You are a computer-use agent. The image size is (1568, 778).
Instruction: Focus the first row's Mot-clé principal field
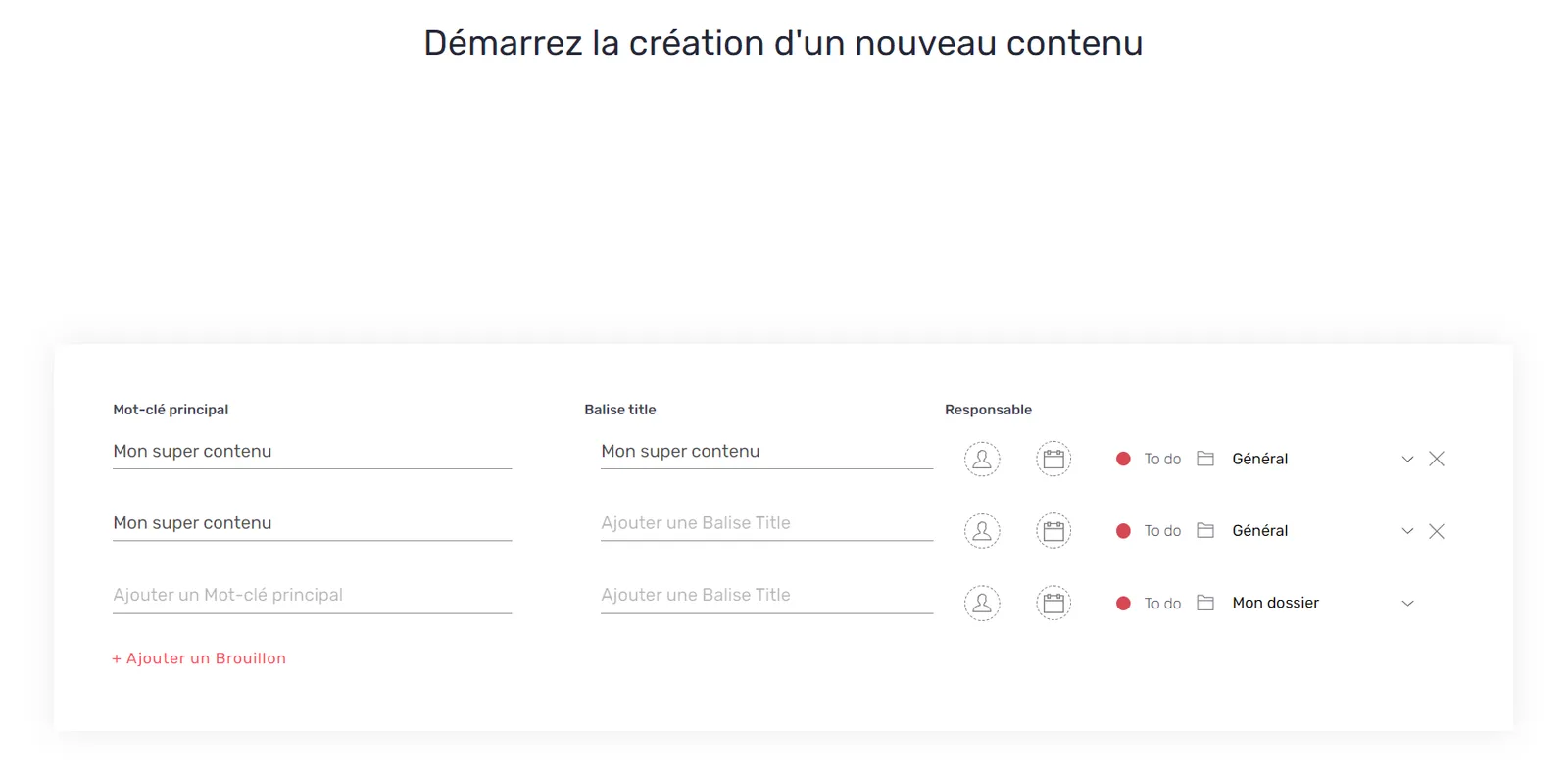click(313, 452)
